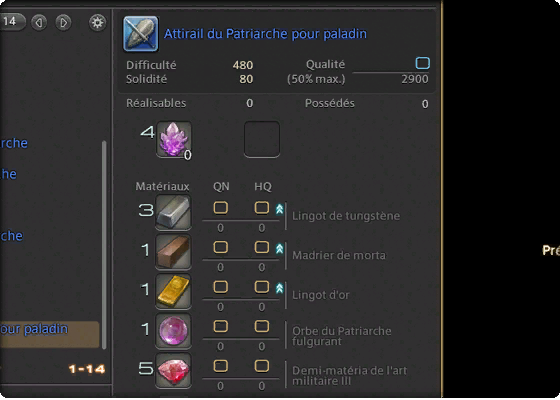Expand sub-recipe arrow beside Lingot d'or
The width and height of the screenshot is (560, 400).
(x=280, y=288)
